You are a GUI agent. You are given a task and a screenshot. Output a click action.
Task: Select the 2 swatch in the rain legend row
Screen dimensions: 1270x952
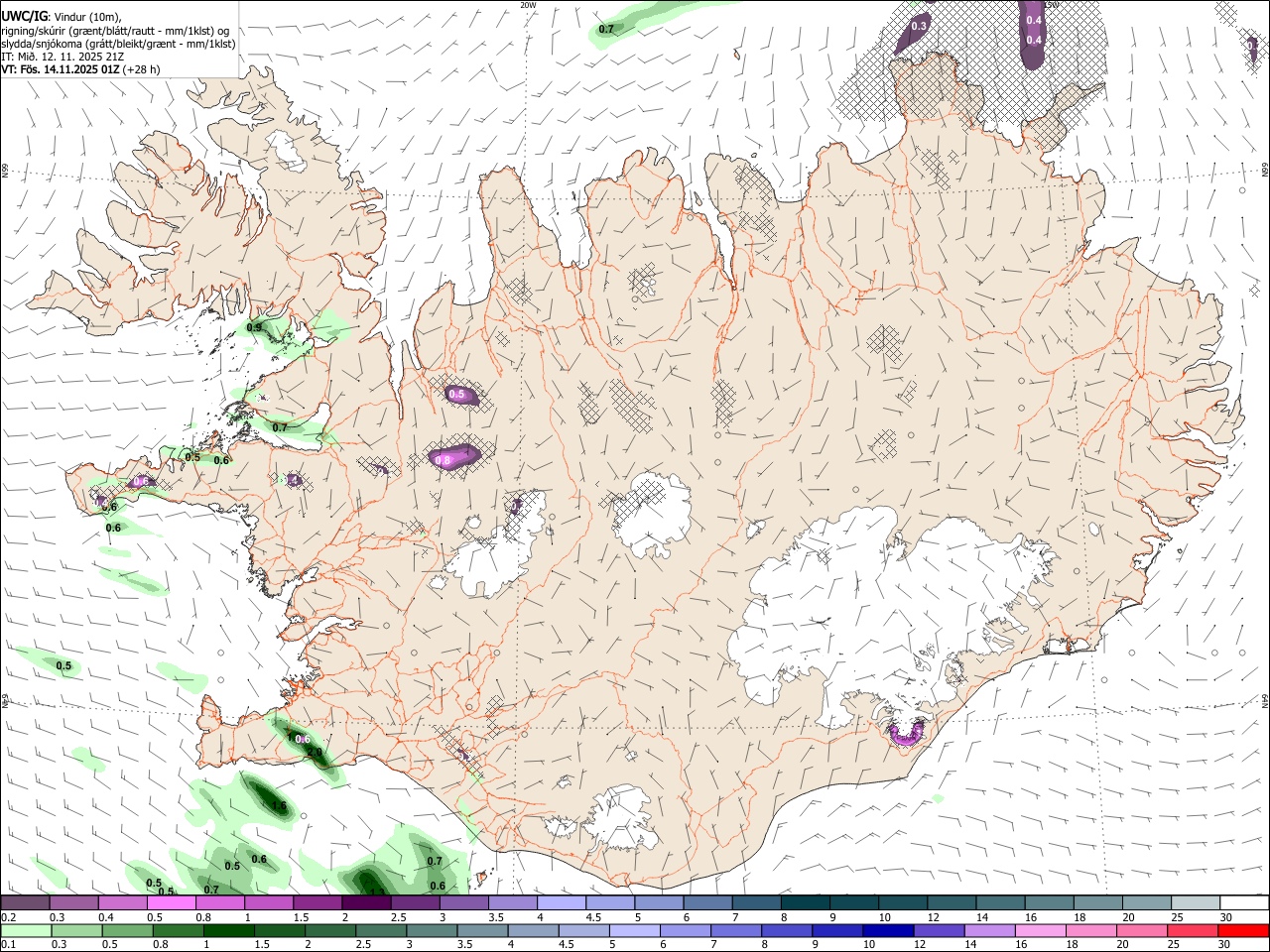[x=330, y=930]
